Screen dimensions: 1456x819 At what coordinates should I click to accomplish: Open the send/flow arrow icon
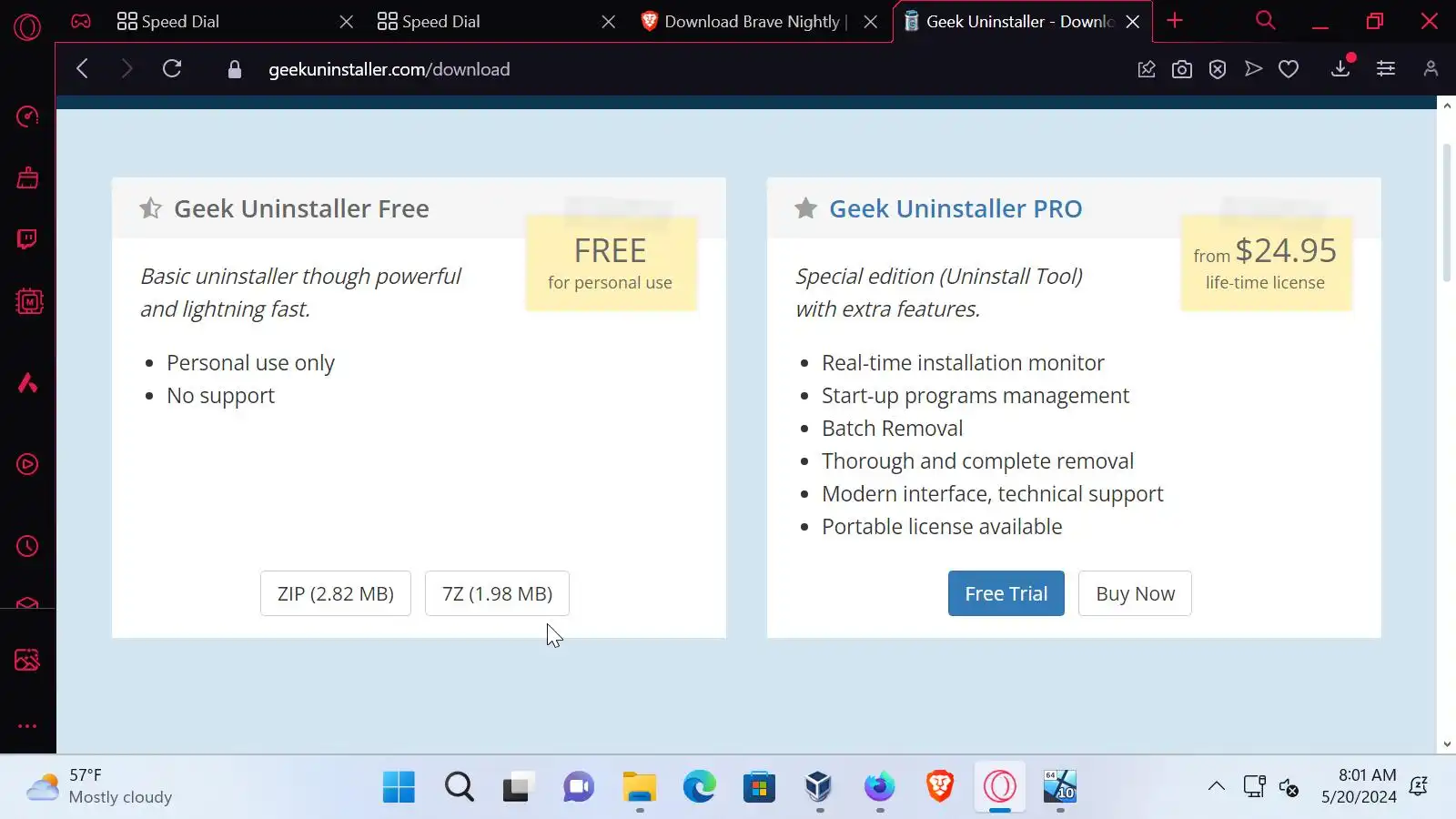pos(1253,69)
